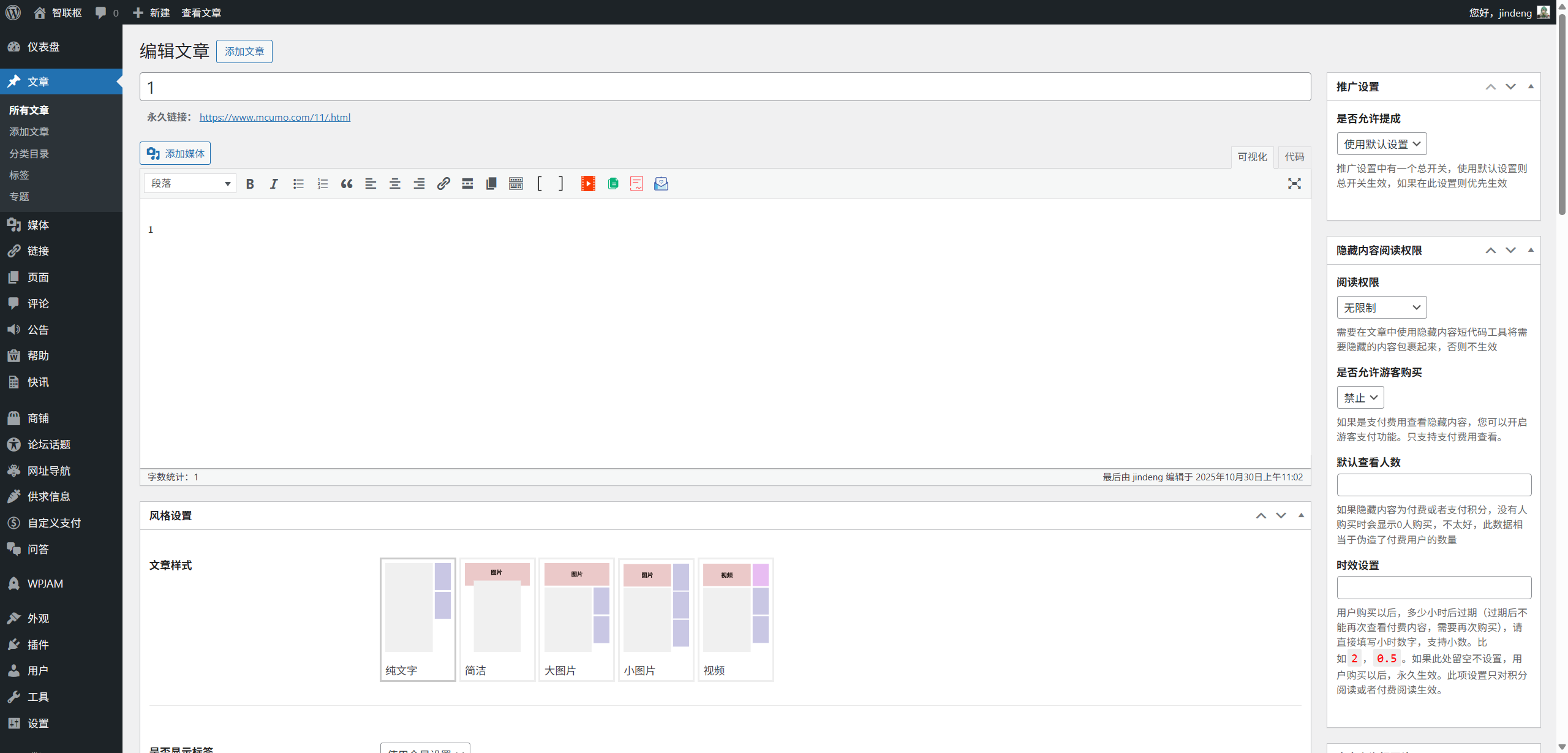Image resolution: width=1568 pixels, height=753 pixels.
Task: Open 分类目录 in the sidebar
Action: click(29, 154)
